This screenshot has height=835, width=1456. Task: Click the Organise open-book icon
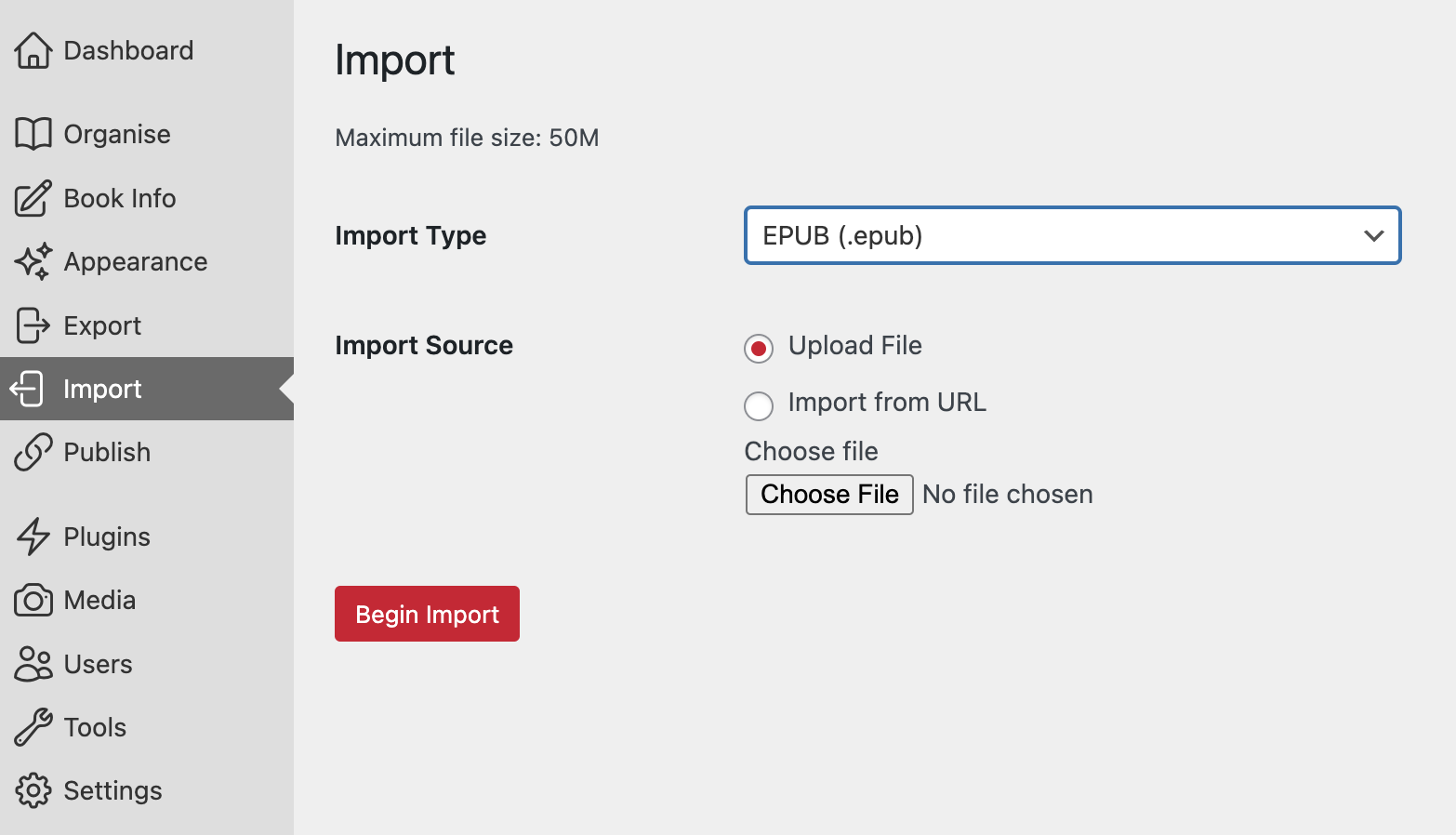click(x=33, y=134)
